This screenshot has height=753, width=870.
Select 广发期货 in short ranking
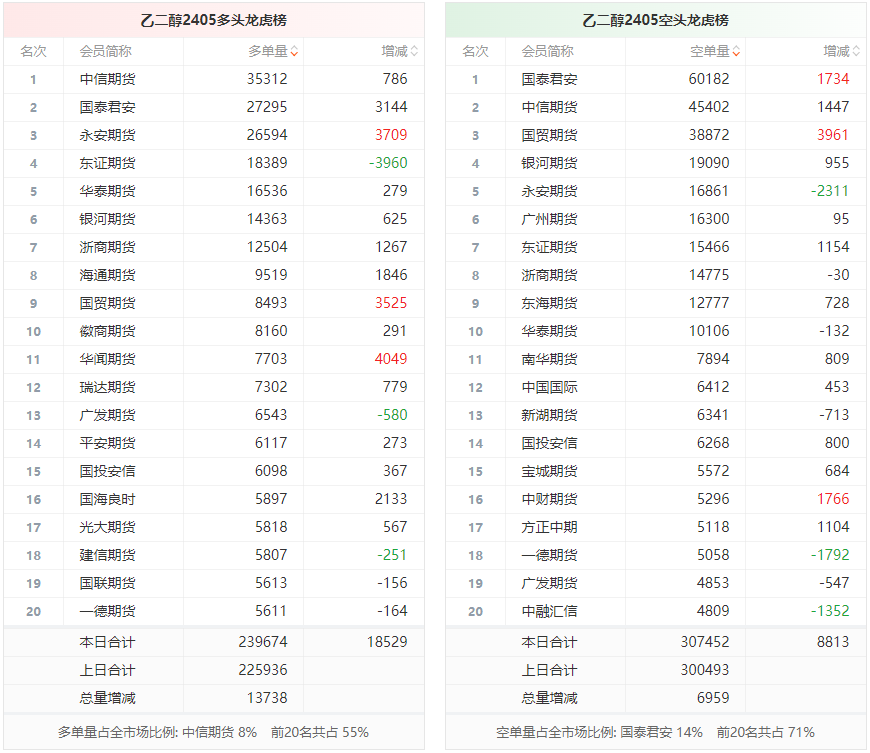549,584
